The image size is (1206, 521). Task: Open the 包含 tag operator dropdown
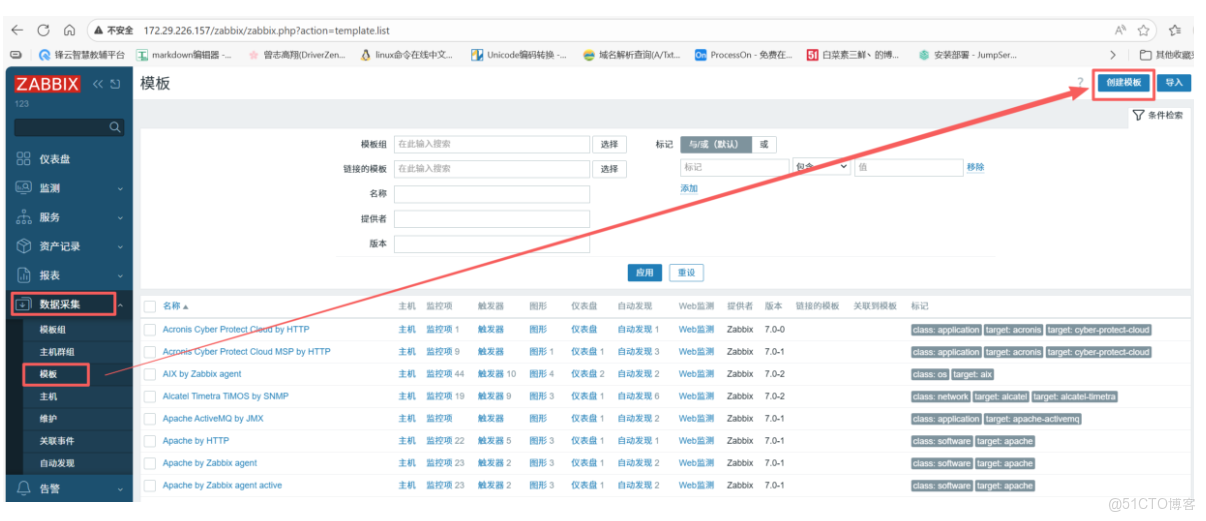point(821,167)
